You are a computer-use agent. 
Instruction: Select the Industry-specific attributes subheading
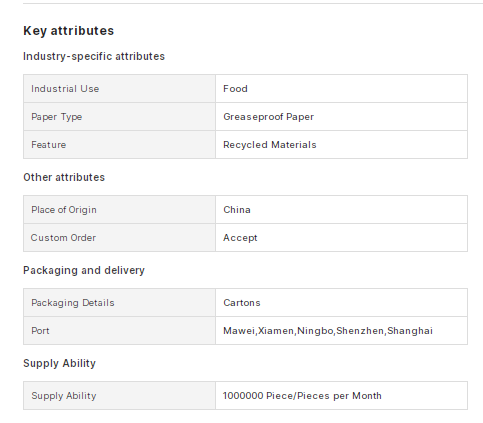94,56
